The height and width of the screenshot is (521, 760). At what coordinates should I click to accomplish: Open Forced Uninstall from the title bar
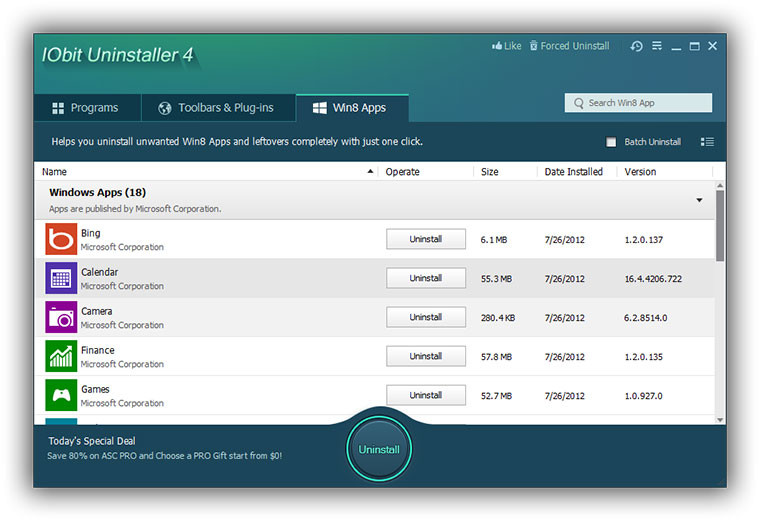click(569, 46)
